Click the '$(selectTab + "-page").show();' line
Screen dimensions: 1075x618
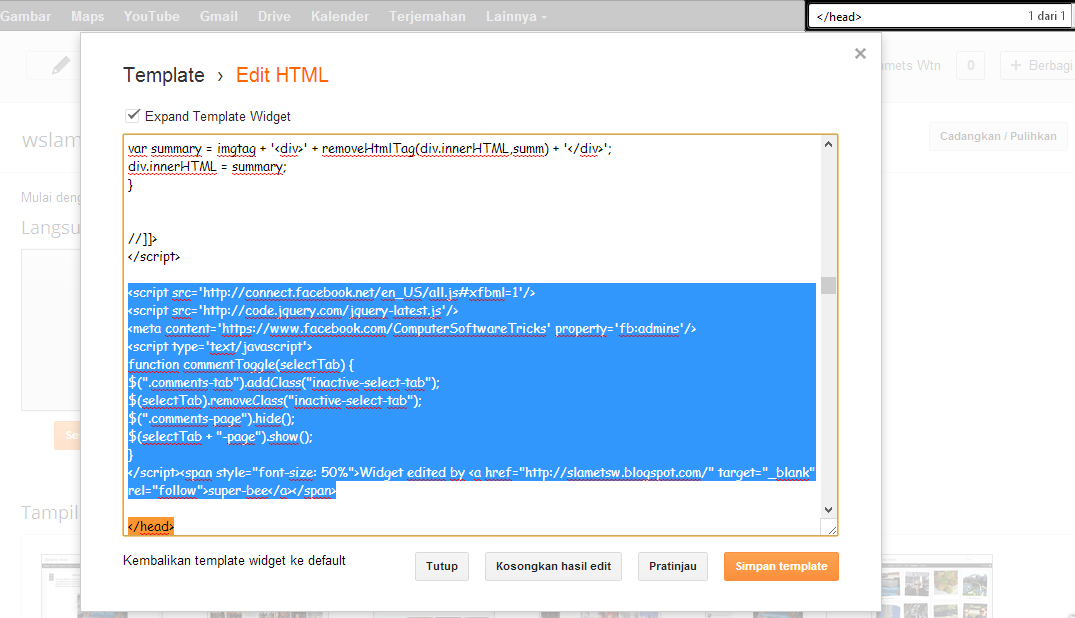220,437
